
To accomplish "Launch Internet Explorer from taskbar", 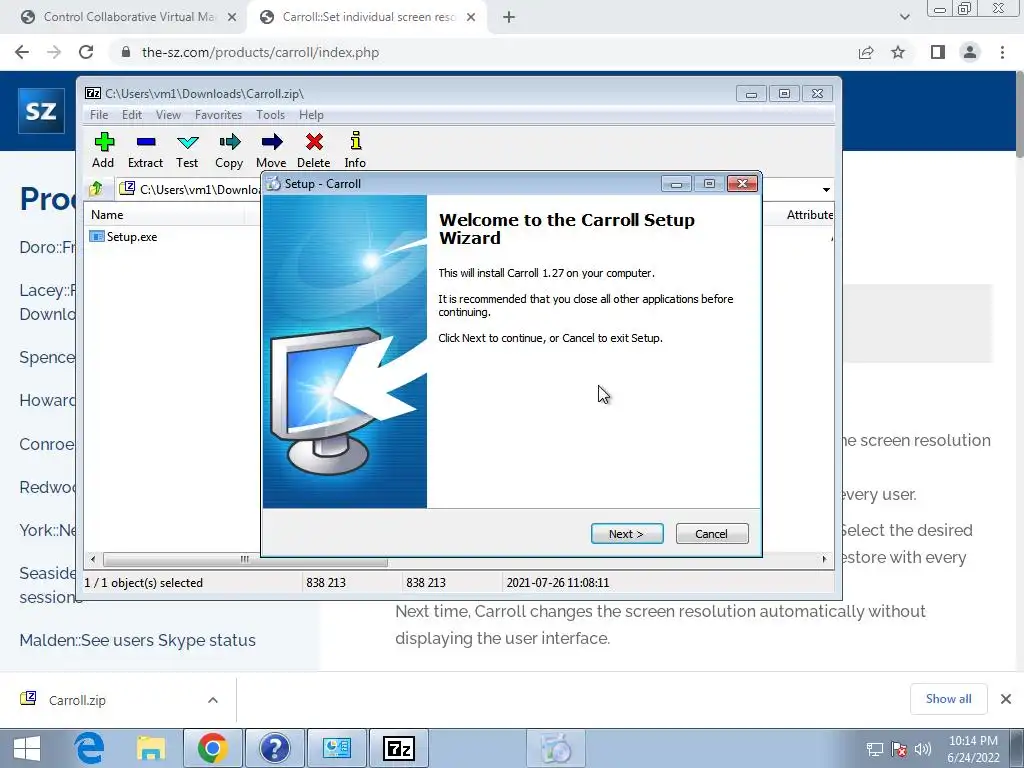I will [x=89, y=748].
